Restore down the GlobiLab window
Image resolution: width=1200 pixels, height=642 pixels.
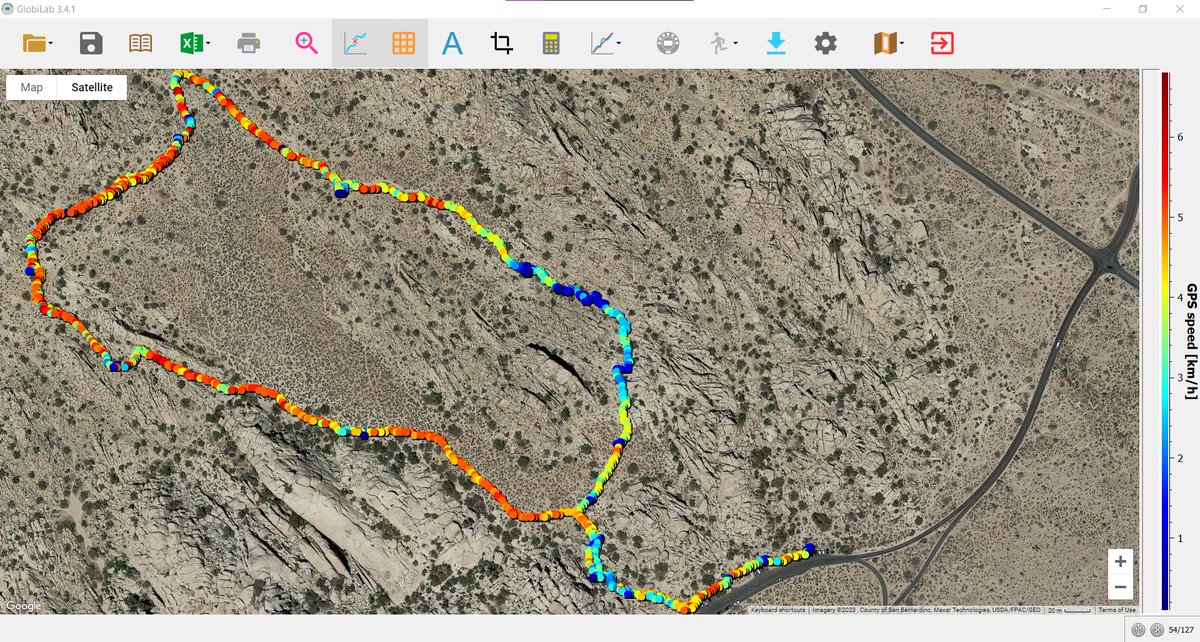(x=1143, y=8)
